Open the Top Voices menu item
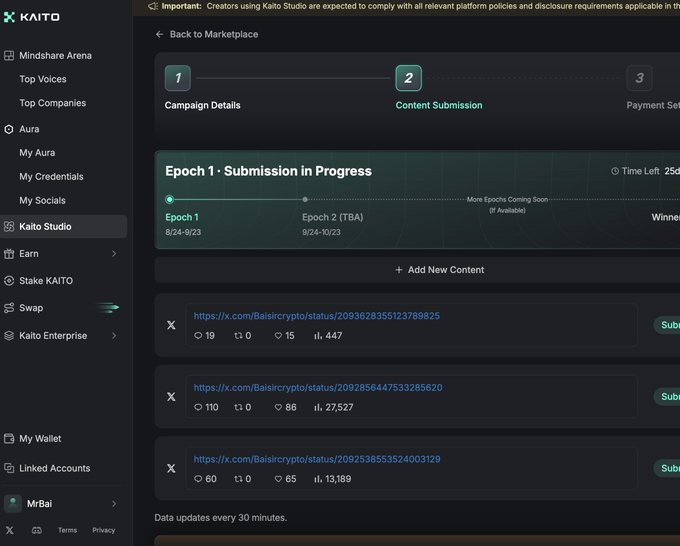 coord(43,79)
